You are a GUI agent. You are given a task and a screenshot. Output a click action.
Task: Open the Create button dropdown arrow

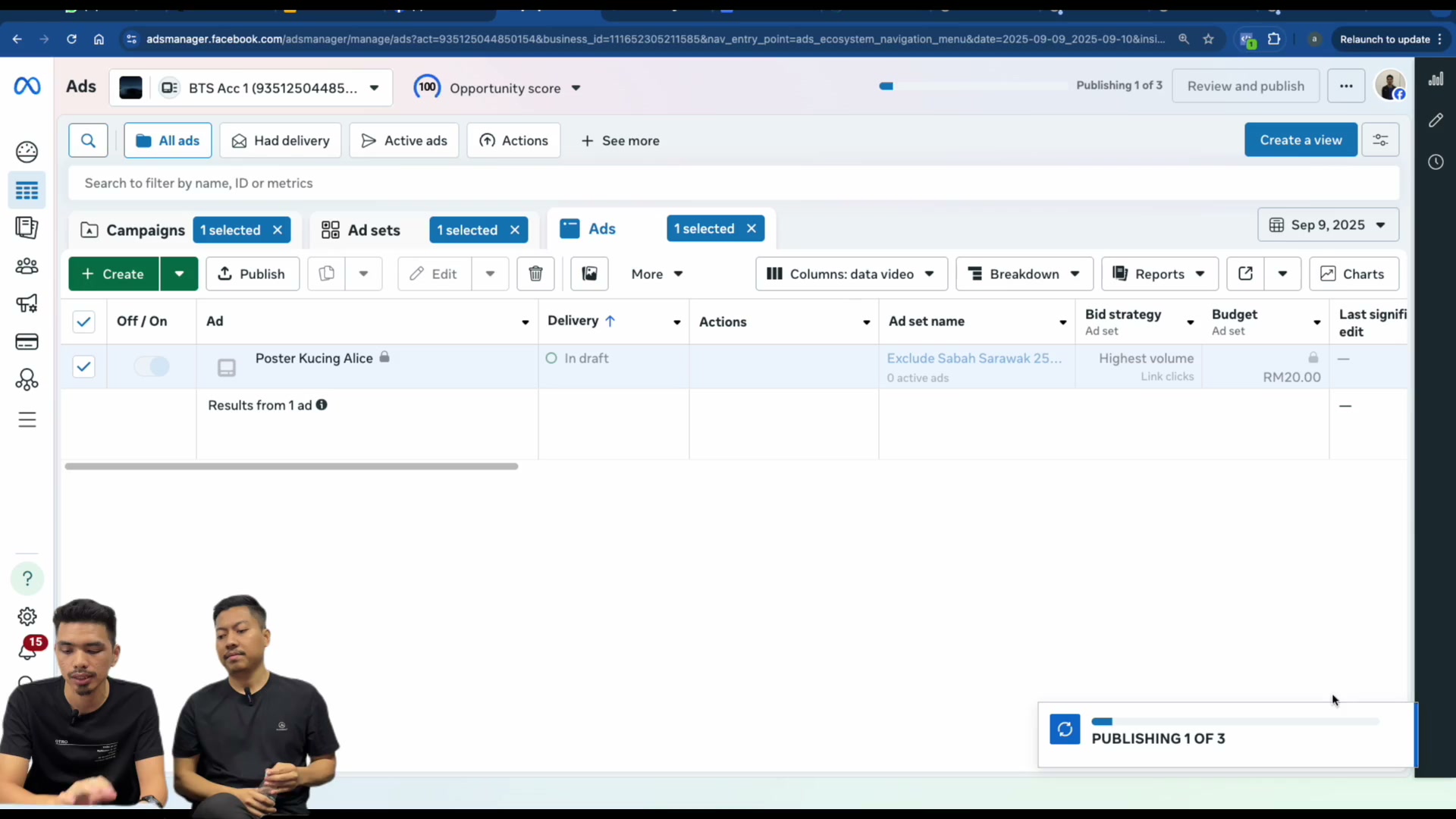(x=179, y=274)
